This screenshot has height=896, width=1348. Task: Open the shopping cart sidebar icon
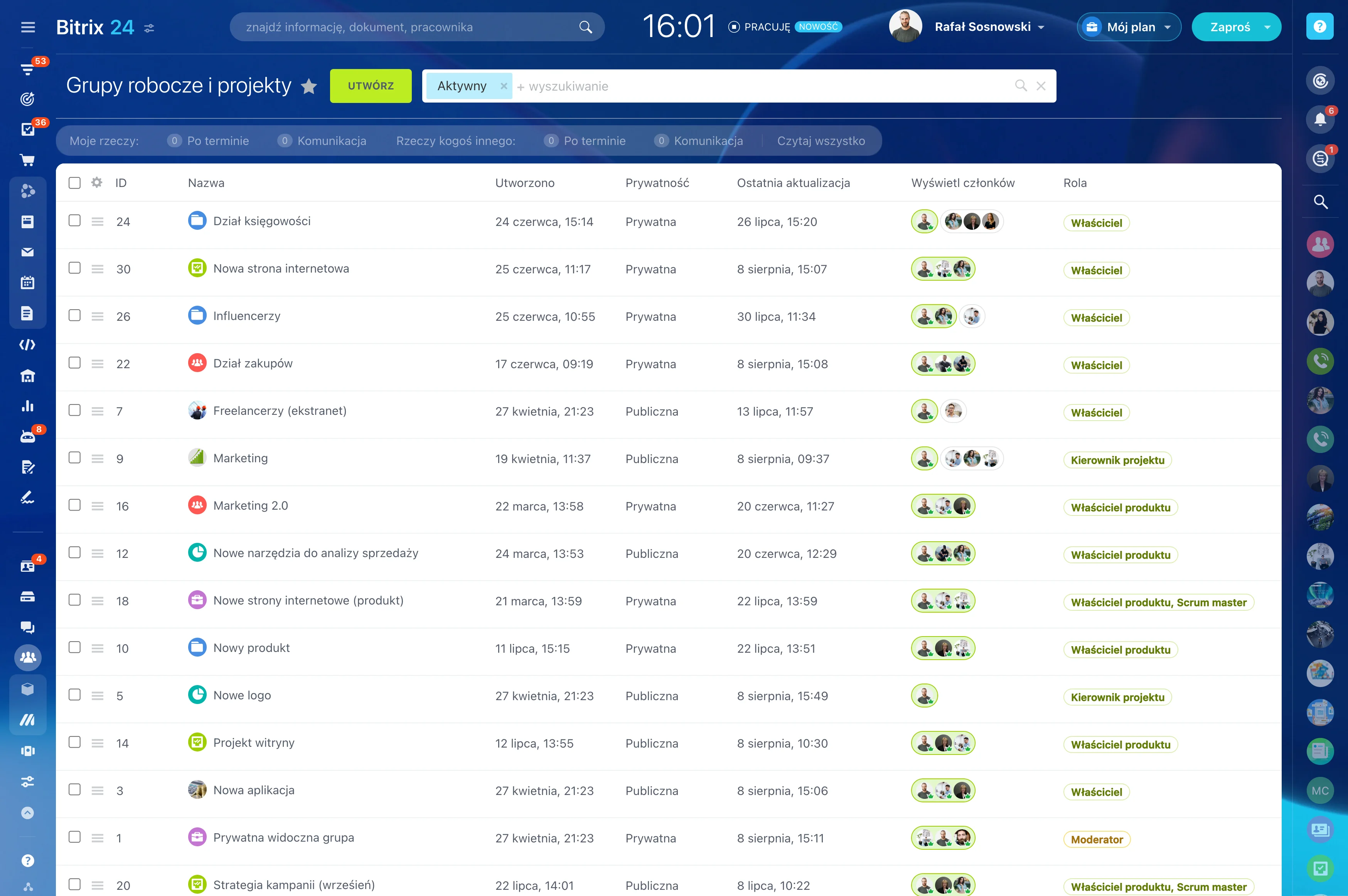27,160
